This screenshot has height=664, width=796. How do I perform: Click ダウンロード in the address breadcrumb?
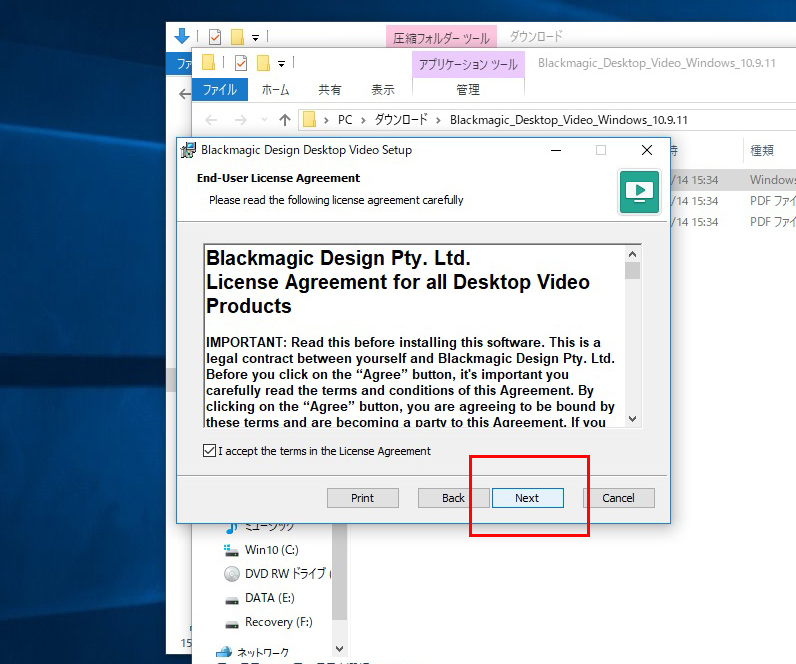click(401, 120)
